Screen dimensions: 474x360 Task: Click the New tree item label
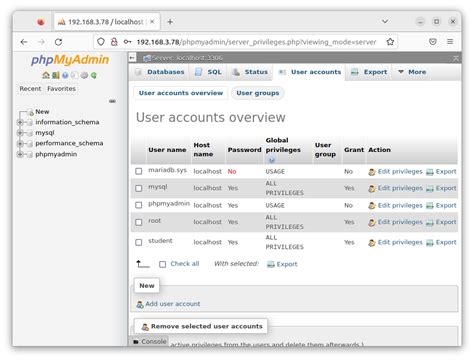coord(42,112)
